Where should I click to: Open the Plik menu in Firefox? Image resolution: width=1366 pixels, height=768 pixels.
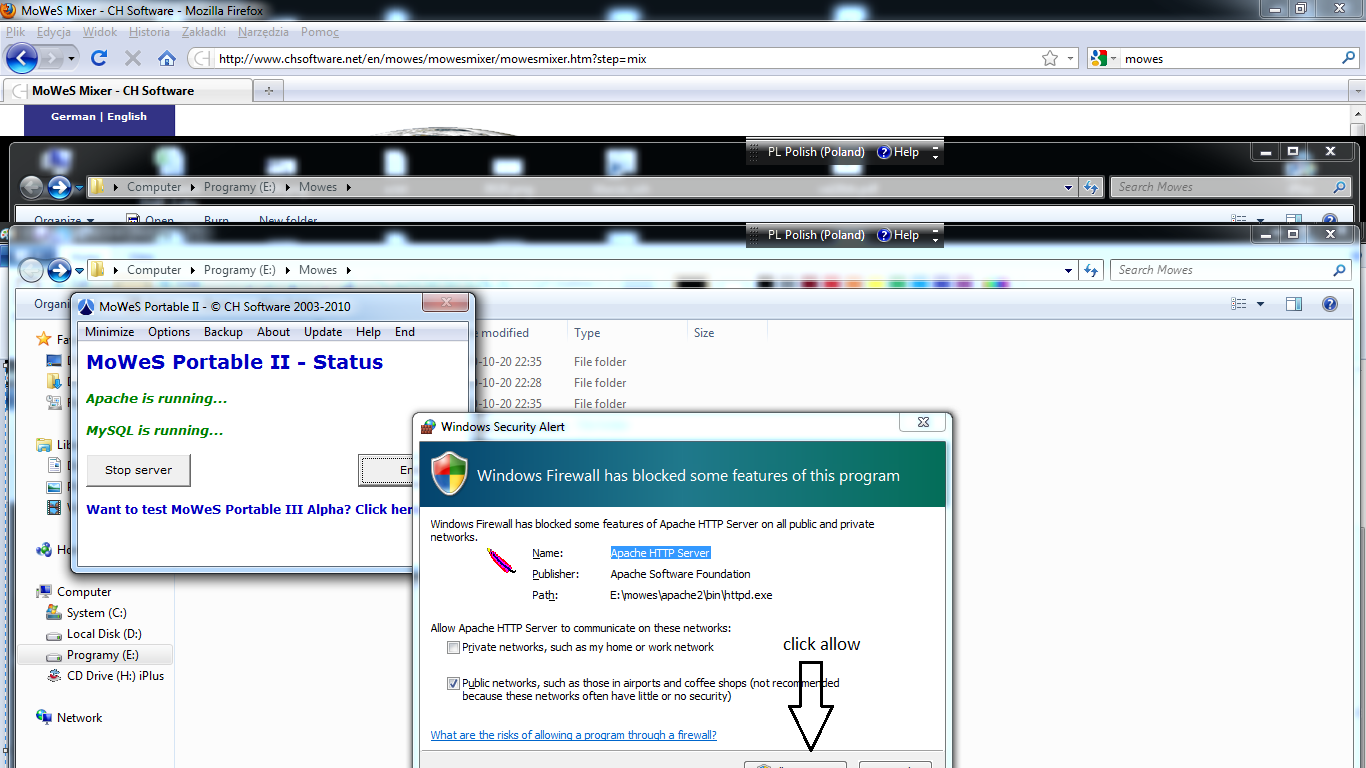(x=15, y=32)
